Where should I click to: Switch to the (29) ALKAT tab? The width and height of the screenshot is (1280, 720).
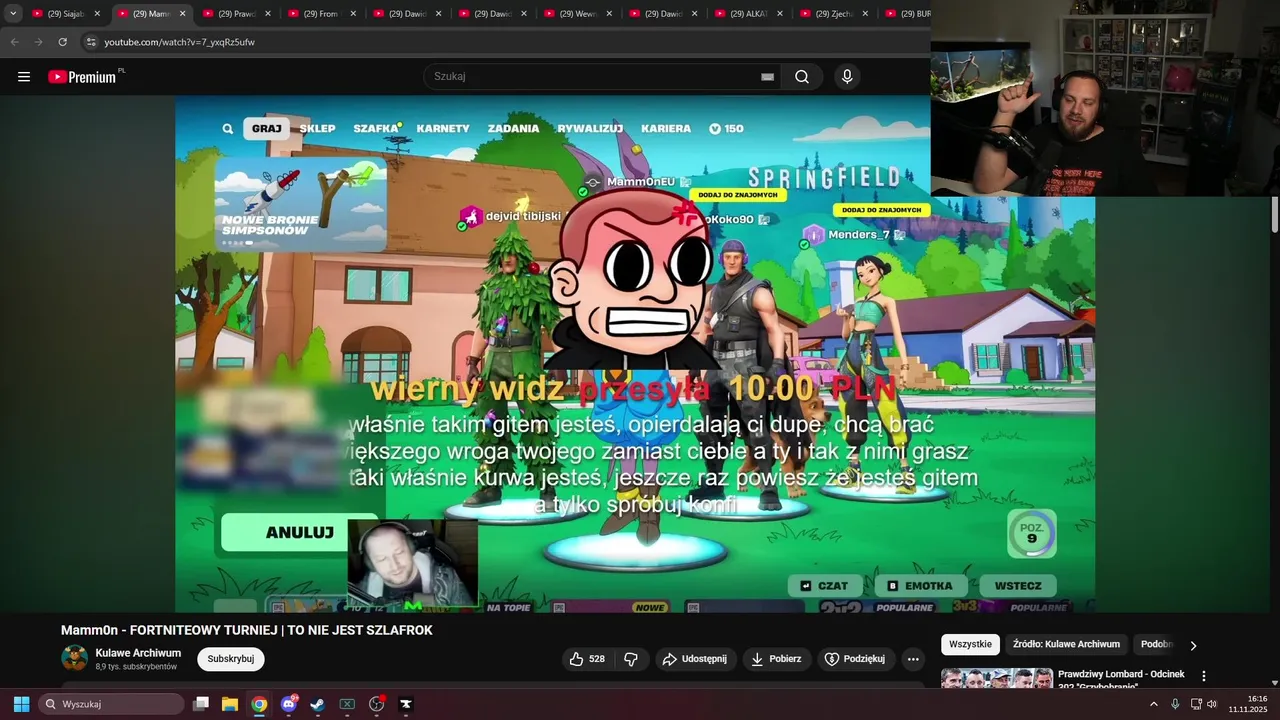click(x=749, y=14)
